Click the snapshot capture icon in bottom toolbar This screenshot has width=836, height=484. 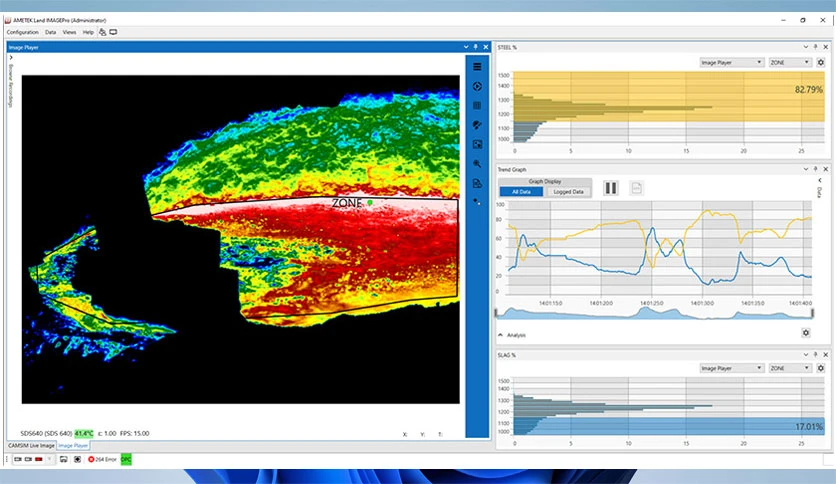click(x=77, y=459)
